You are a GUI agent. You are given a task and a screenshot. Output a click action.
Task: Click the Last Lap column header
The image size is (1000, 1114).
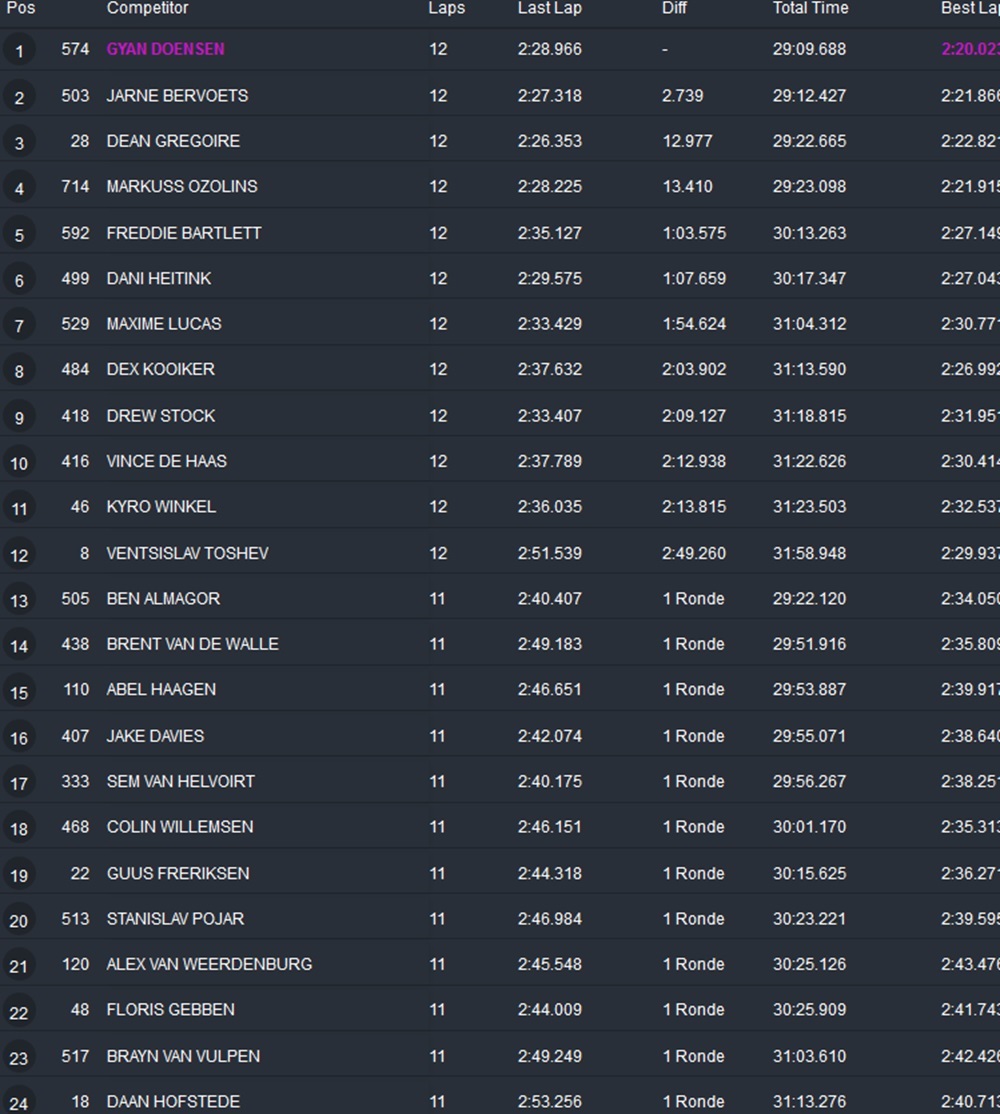[x=549, y=8]
